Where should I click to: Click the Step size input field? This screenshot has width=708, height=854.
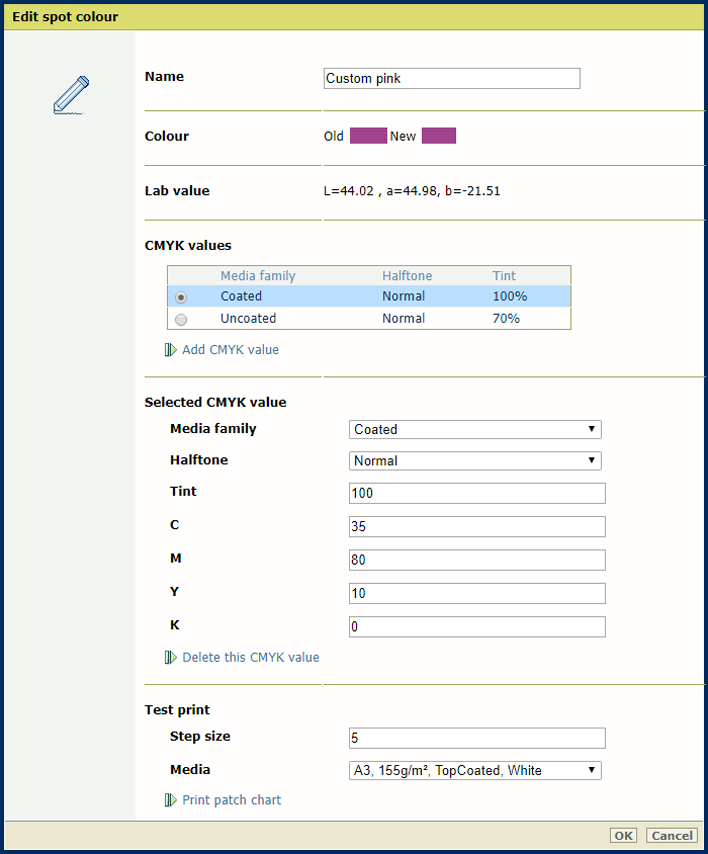coord(477,738)
